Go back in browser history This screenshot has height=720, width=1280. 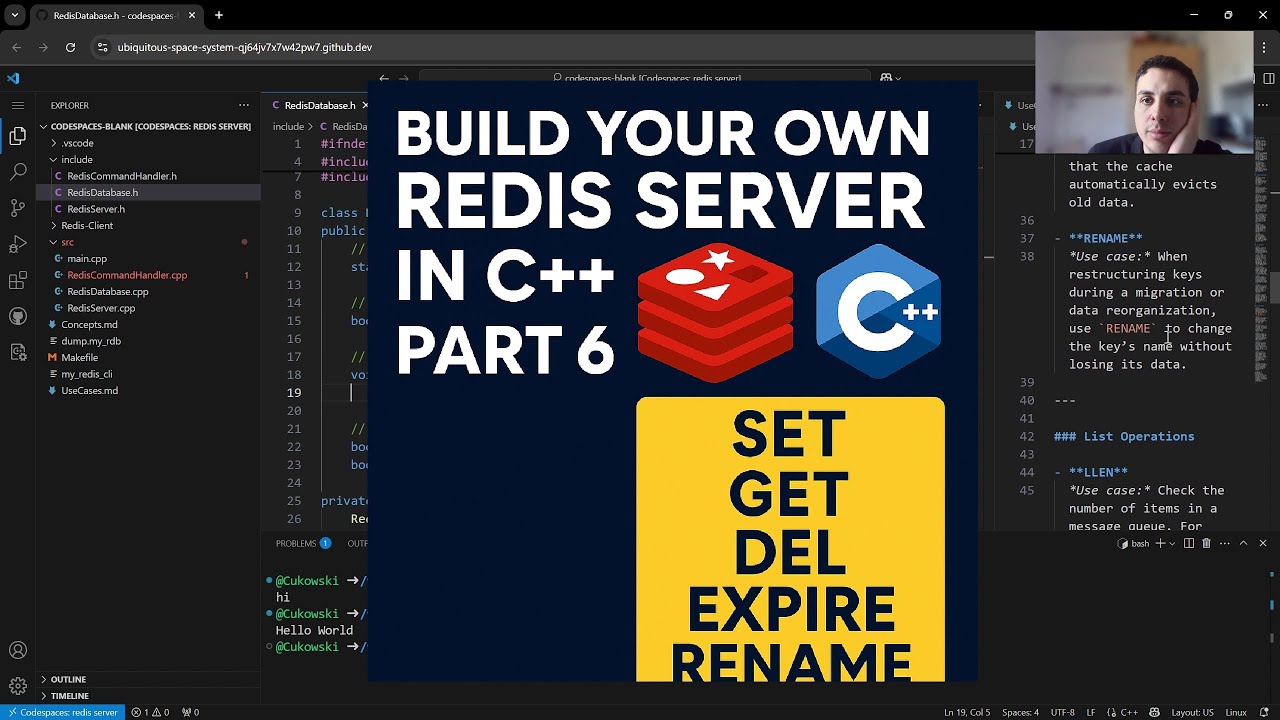(17, 47)
